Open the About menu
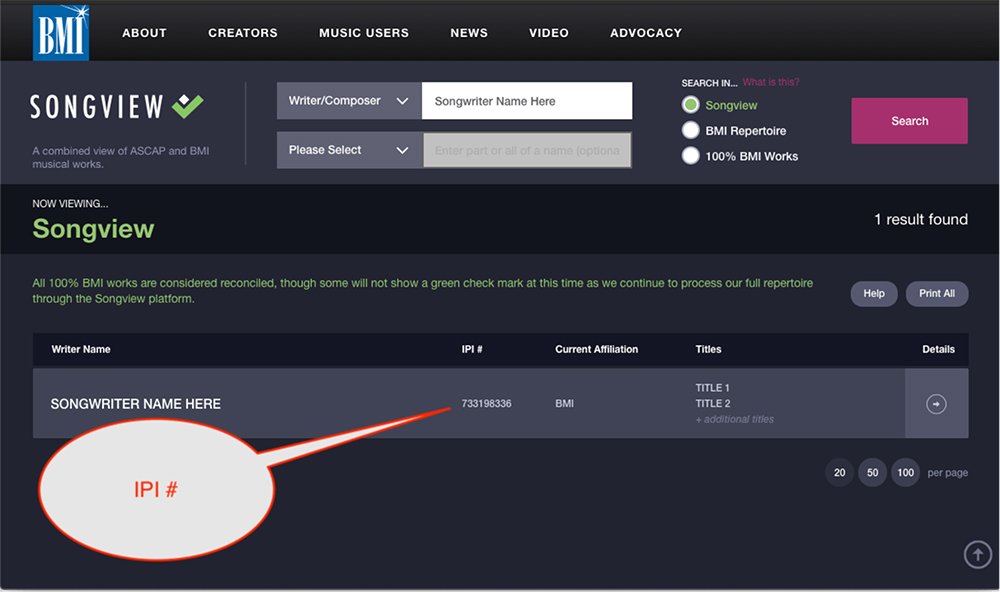 (144, 33)
